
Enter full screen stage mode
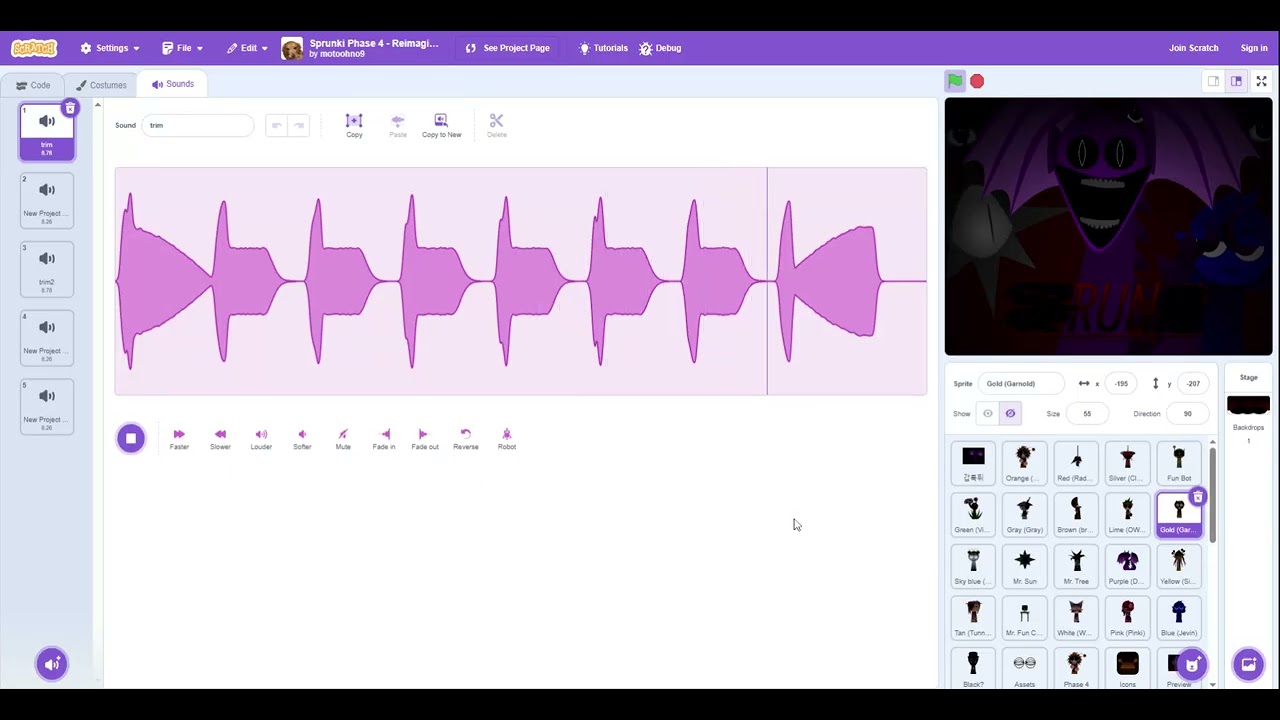point(1262,82)
